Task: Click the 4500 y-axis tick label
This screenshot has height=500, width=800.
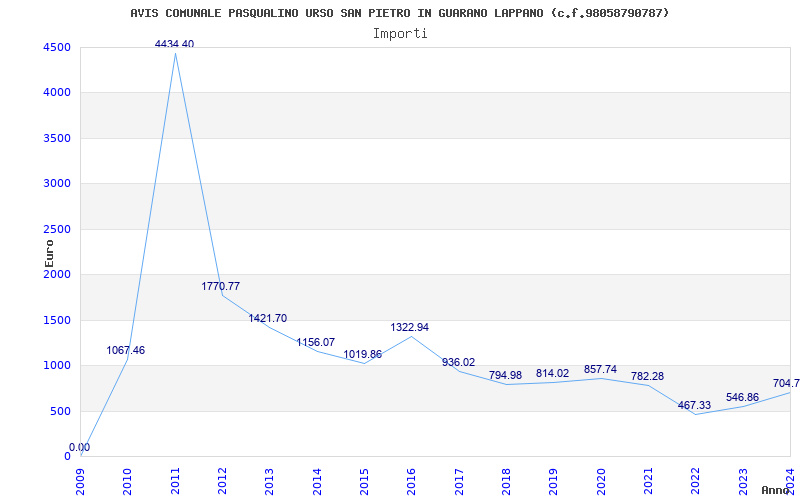Action: click(56, 47)
